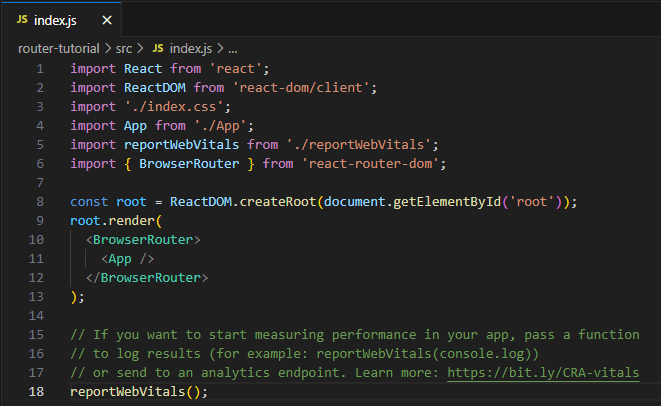Select the index.js editor tab

[62, 20]
